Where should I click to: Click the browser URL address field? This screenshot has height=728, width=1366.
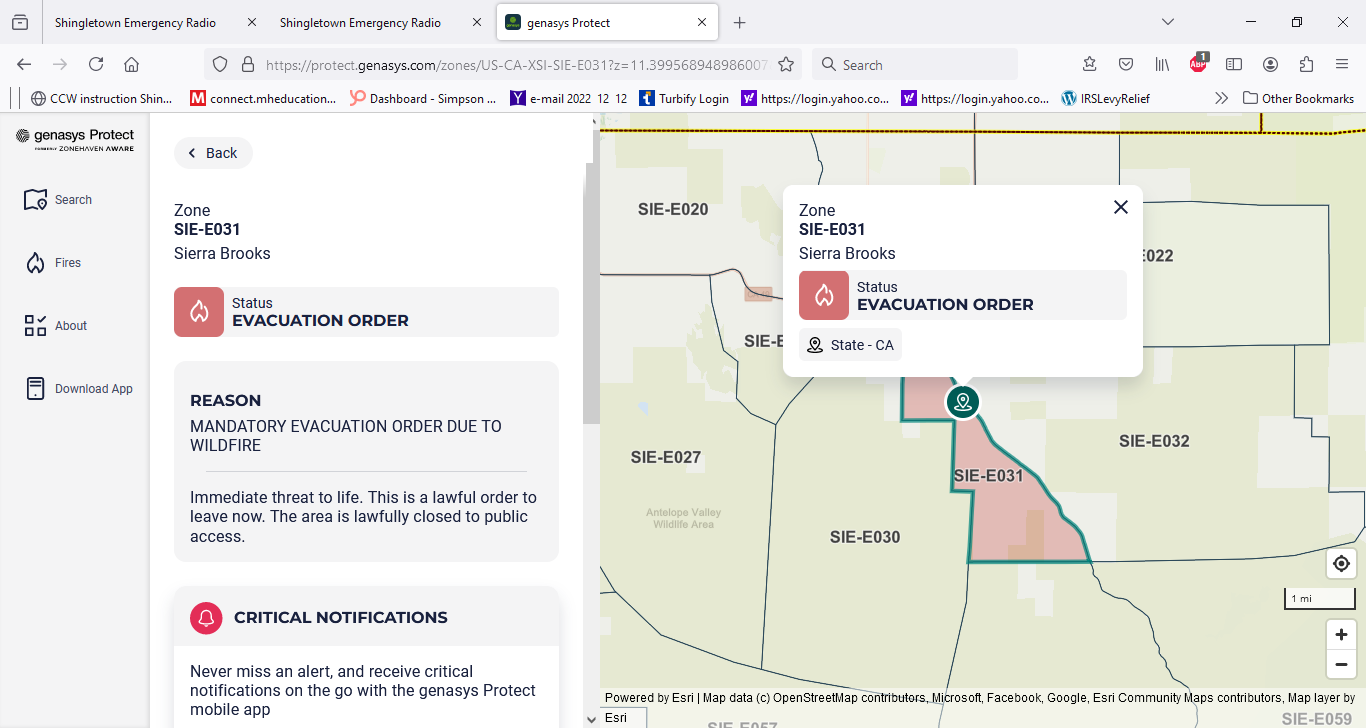coord(515,65)
